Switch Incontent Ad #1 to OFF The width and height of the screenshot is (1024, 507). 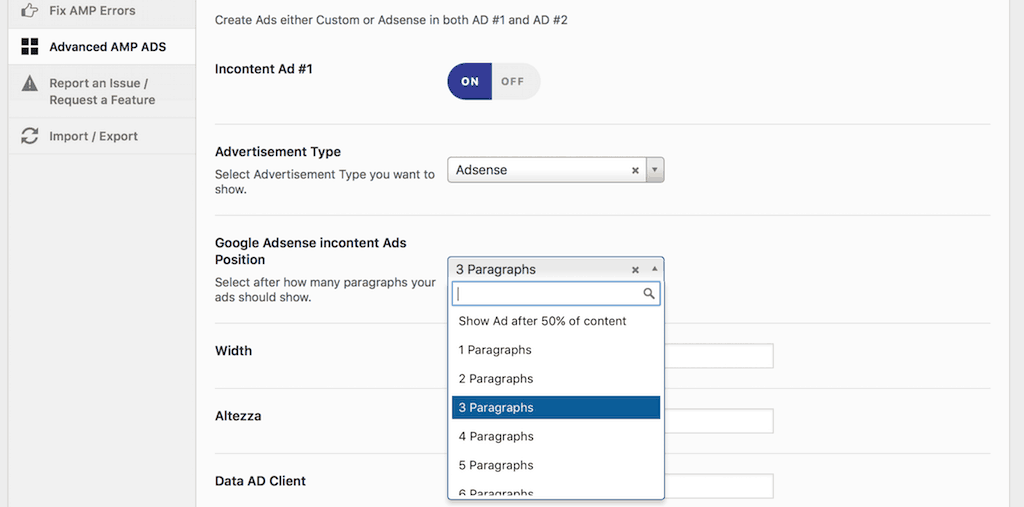(x=513, y=82)
